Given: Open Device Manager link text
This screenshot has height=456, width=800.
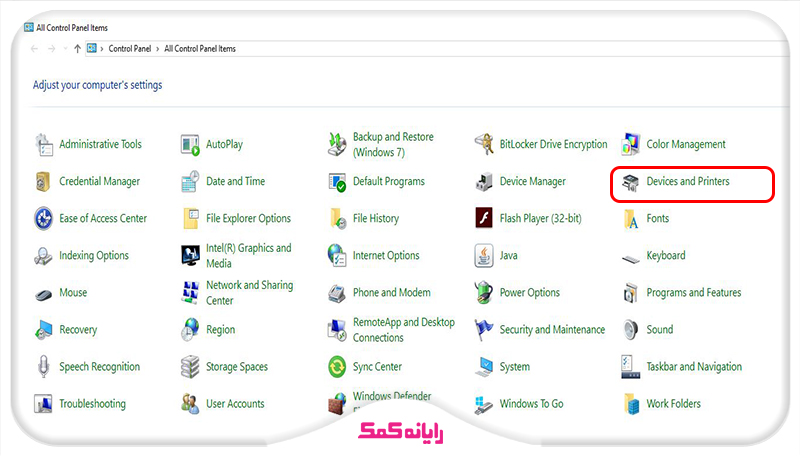Looking at the screenshot, I should point(533,182).
